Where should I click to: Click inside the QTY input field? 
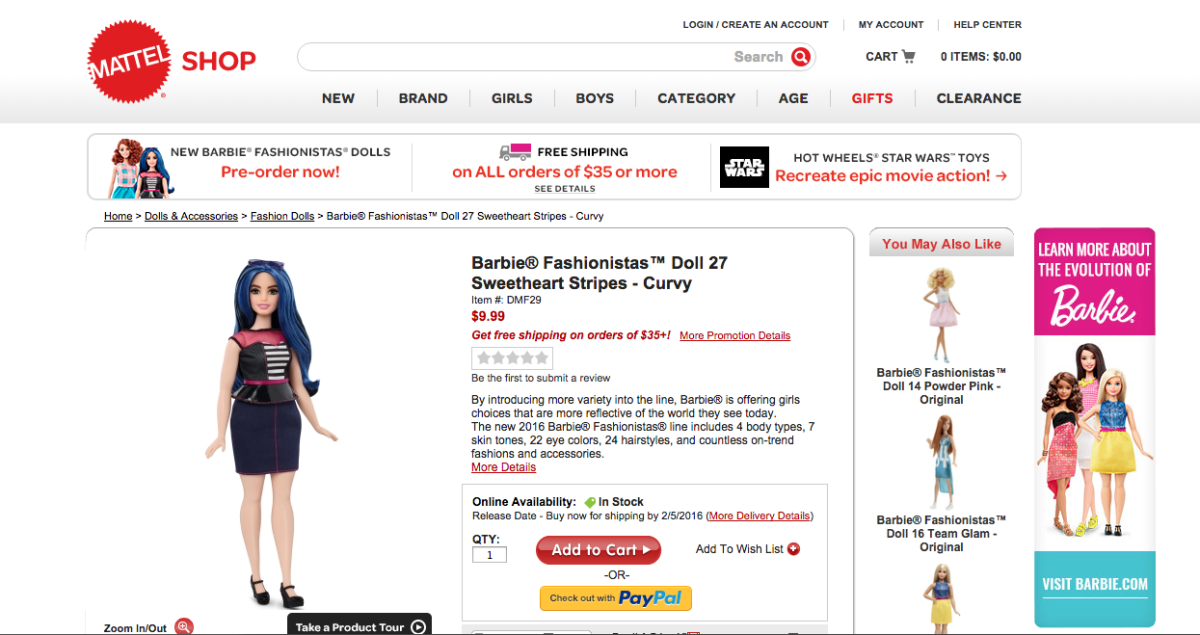(489, 554)
